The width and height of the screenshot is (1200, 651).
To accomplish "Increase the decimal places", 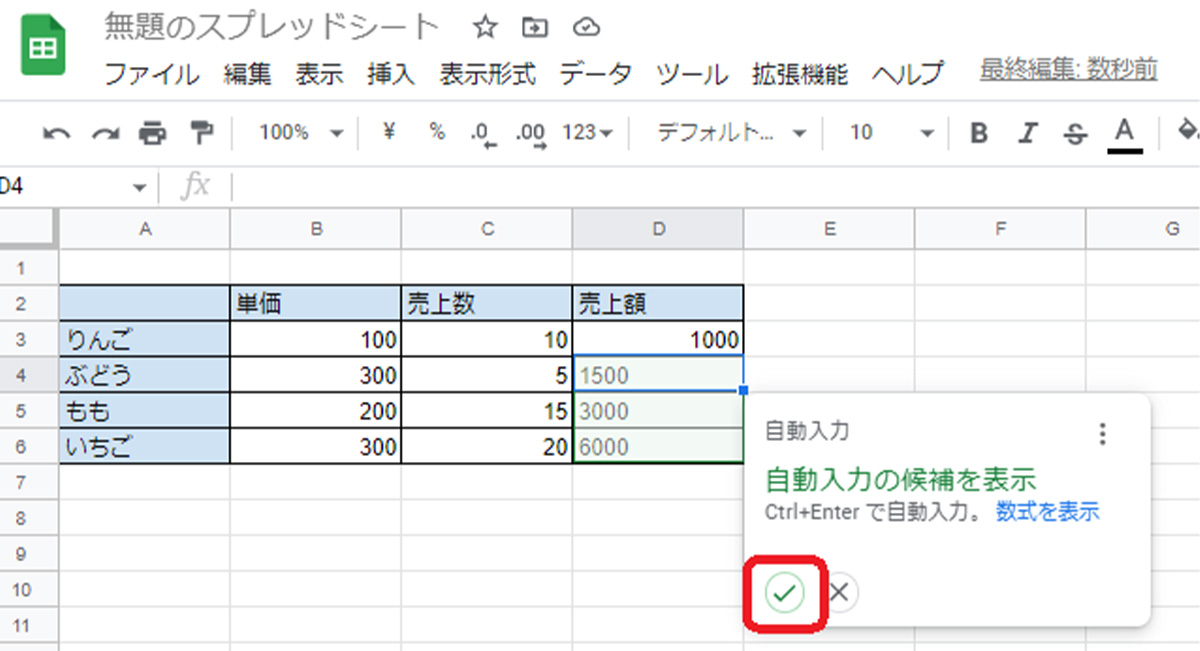I will pyautogui.click(x=531, y=134).
